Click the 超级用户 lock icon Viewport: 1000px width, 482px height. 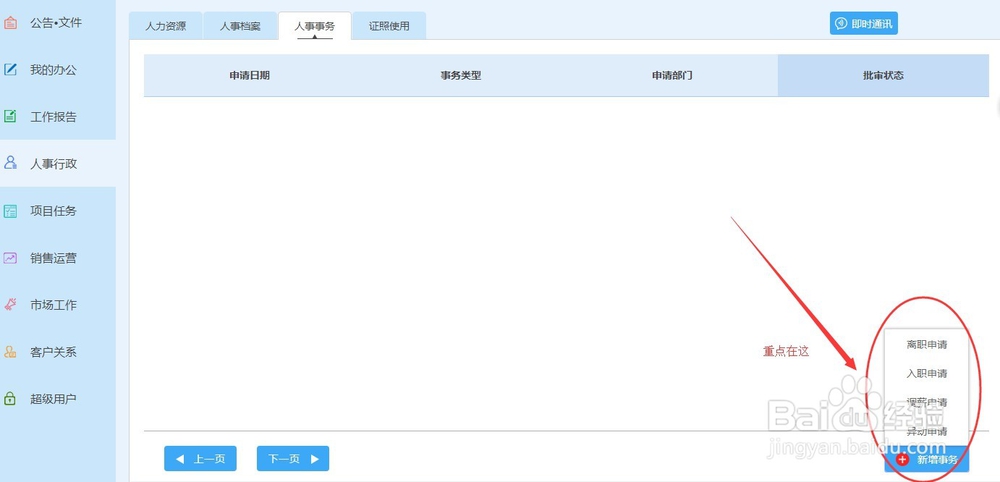coord(10,399)
